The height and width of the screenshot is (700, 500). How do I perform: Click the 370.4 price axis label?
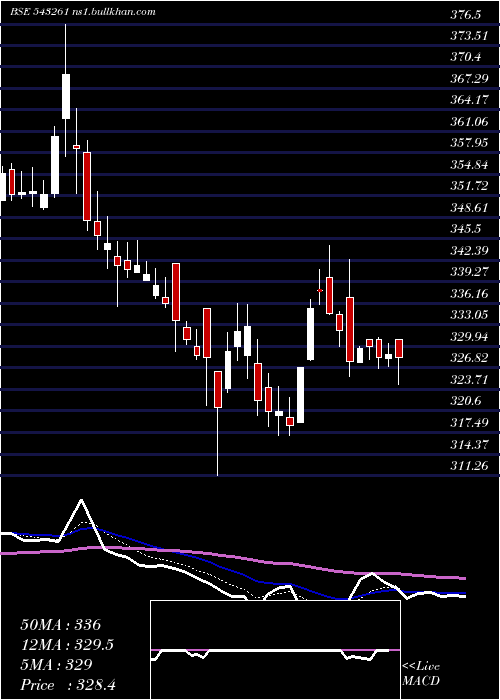(x=466, y=58)
